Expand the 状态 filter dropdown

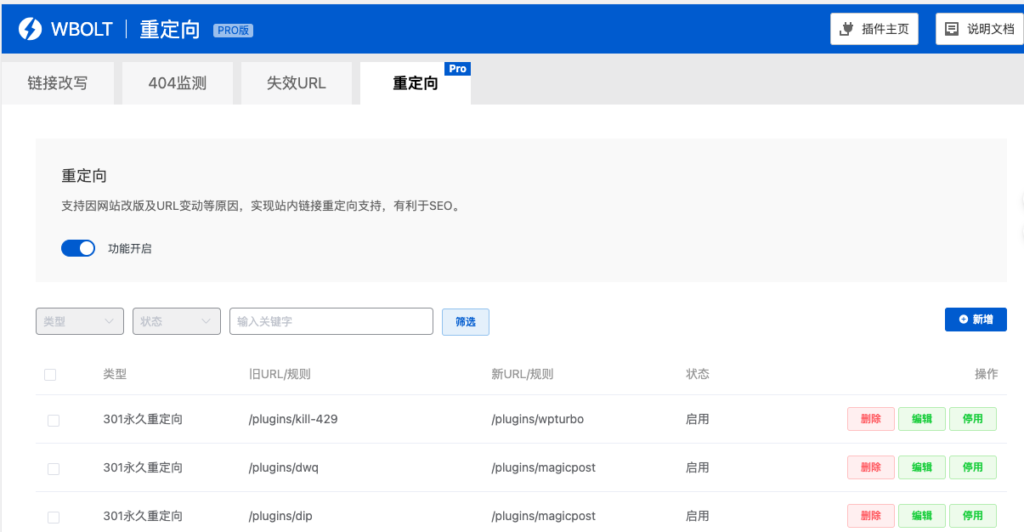[x=176, y=321]
